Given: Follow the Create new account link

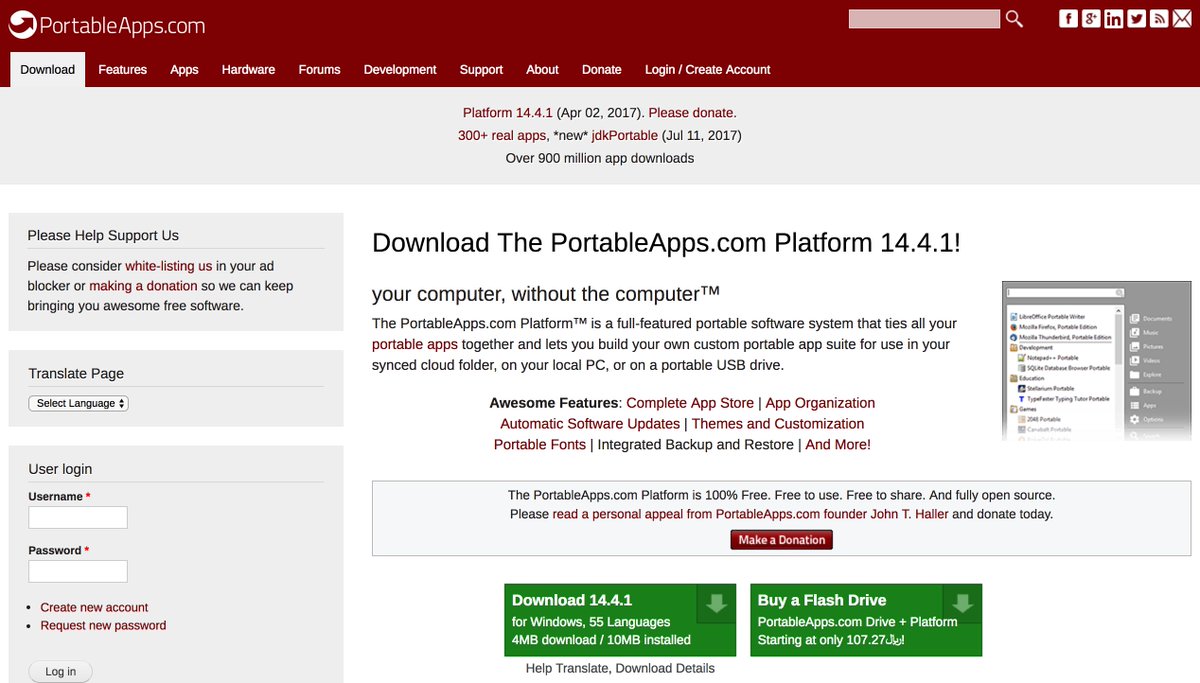Looking at the screenshot, I should (x=94, y=607).
